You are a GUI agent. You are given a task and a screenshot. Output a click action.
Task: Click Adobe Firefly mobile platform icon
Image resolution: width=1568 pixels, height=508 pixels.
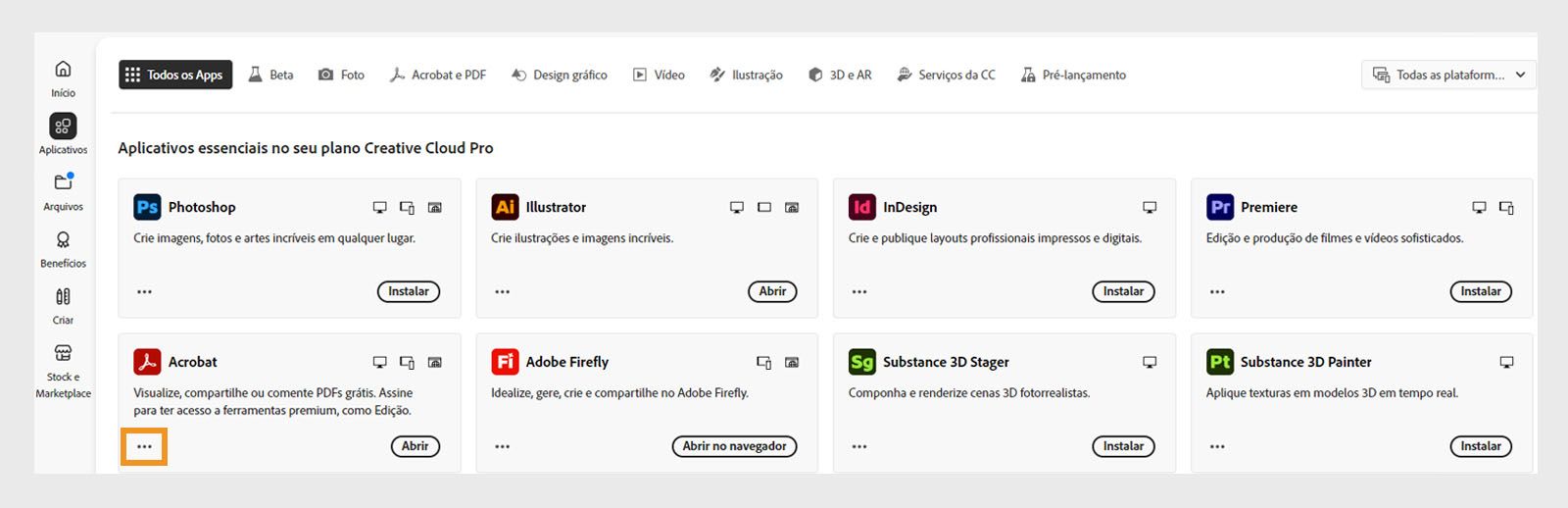pos(764,363)
